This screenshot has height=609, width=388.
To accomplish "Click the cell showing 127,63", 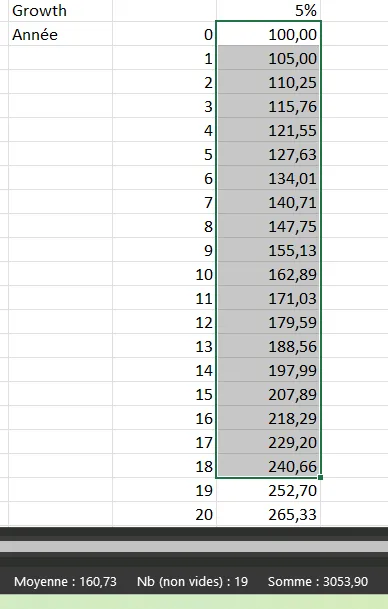I will [x=268, y=154].
